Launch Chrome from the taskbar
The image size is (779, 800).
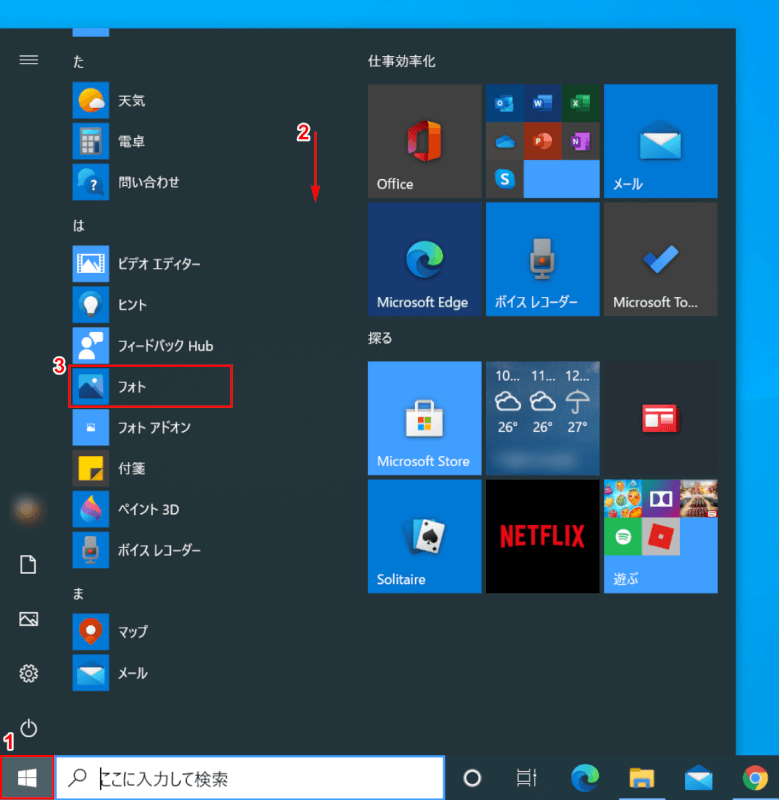coord(755,778)
